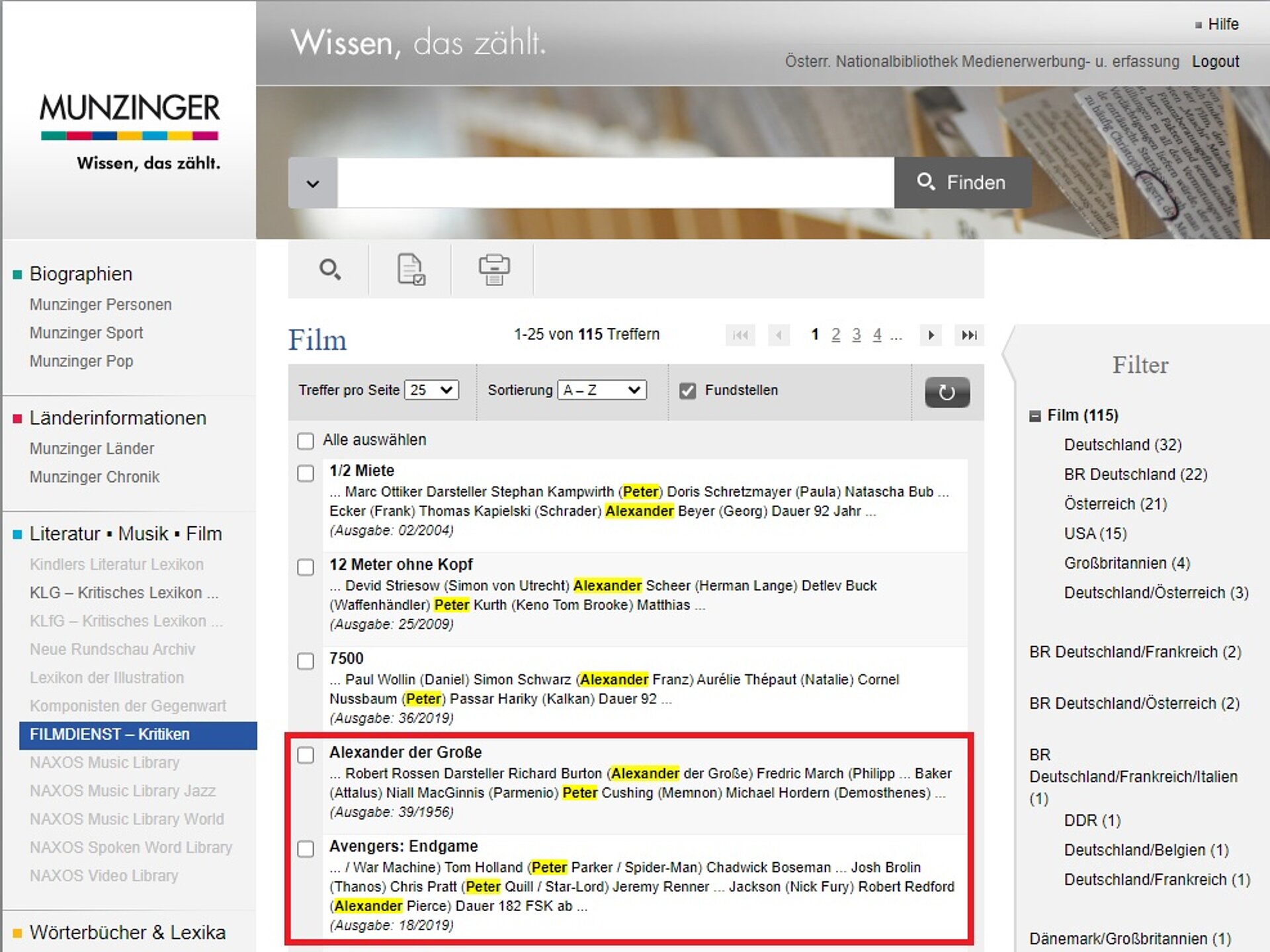Filter by USA (15)
Screen dimensions: 1270x952
point(1095,534)
